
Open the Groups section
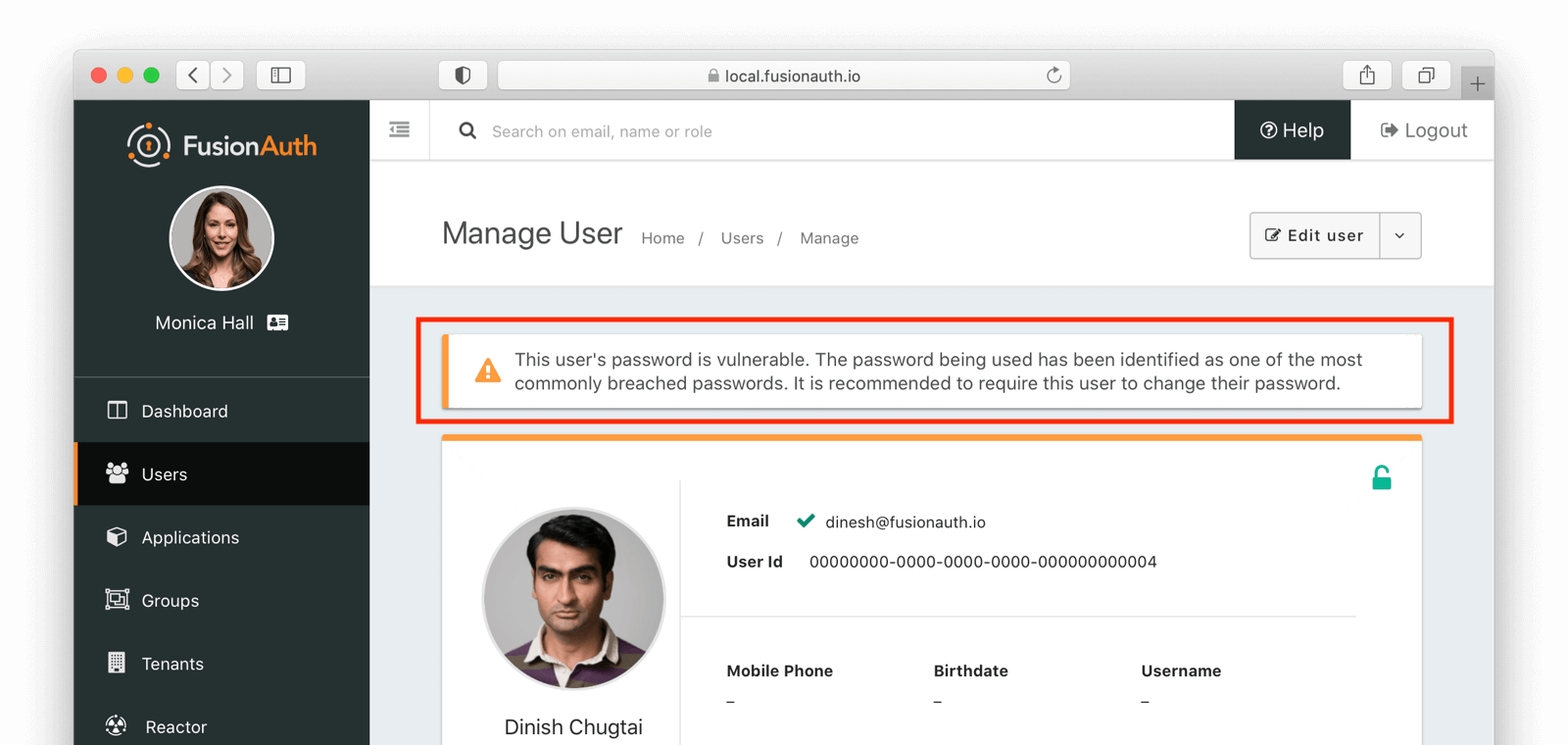(x=222, y=600)
